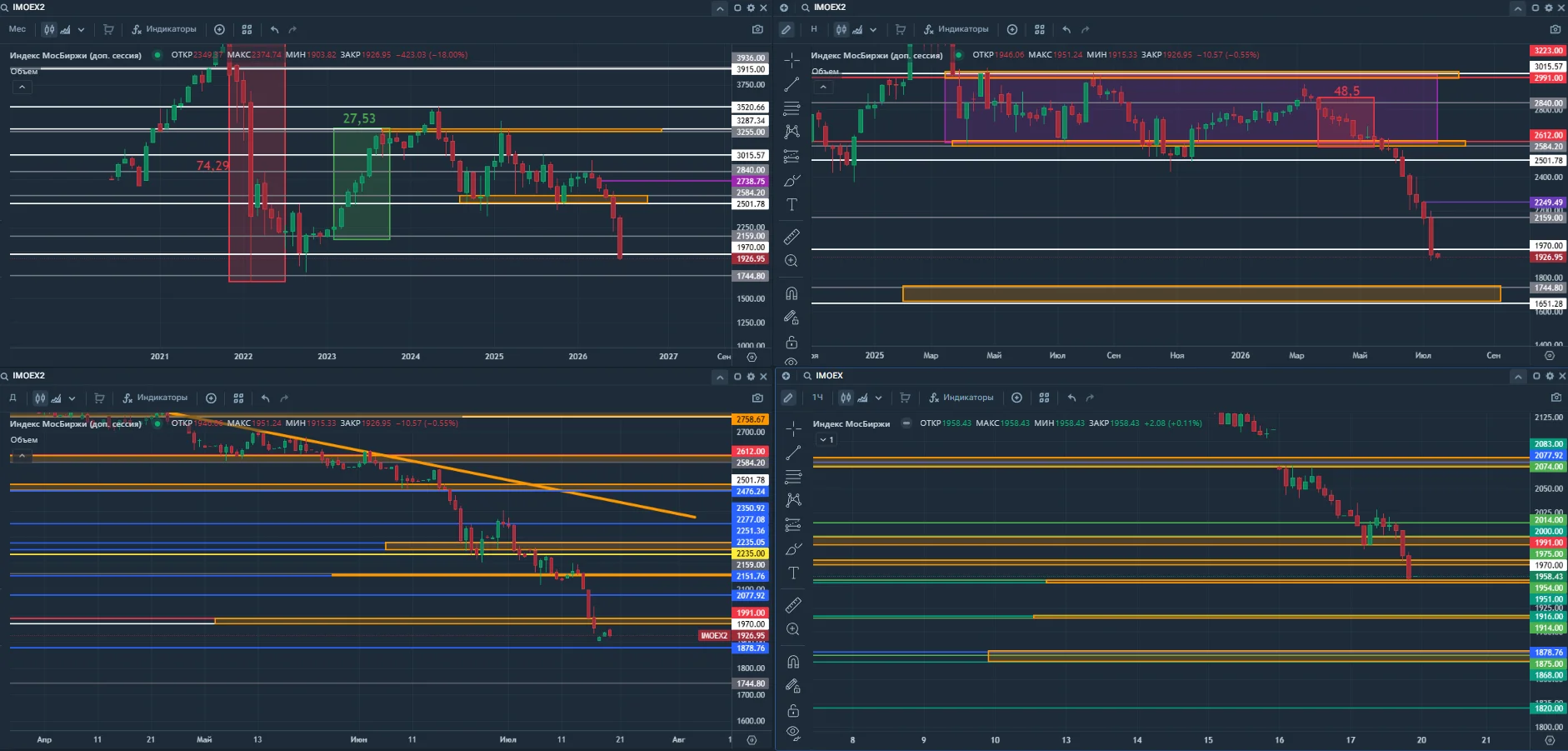Select brush tool in bottom-right chart
The image size is (1568, 751).
point(793,548)
